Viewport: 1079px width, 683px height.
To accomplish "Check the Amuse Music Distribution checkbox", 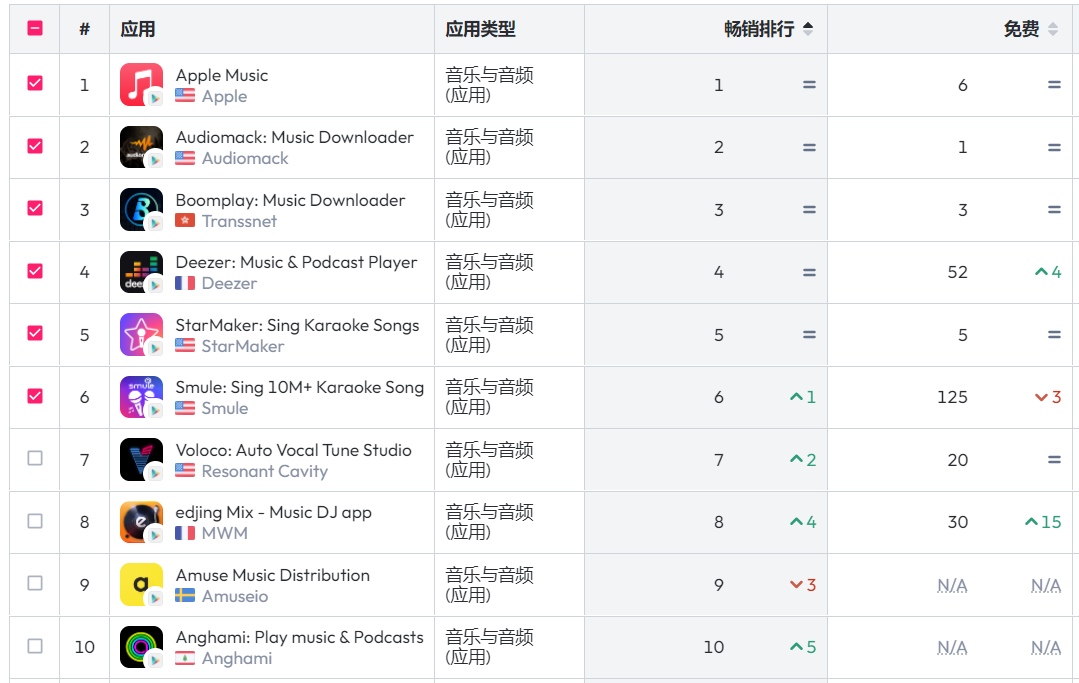I will (35, 583).
